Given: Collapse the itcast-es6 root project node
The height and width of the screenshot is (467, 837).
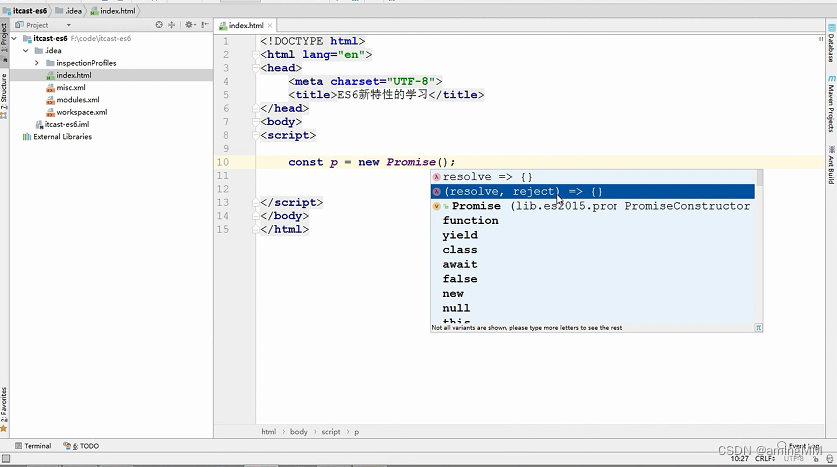Looking at the screenshot, I should [x=14, y=38].
